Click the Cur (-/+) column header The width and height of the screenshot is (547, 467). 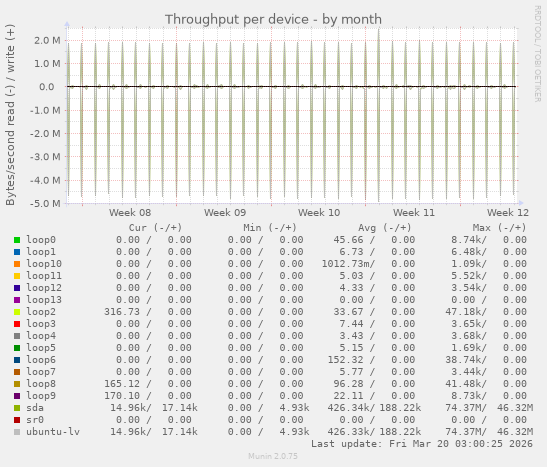pyautogui.click(x=156, y=228)
